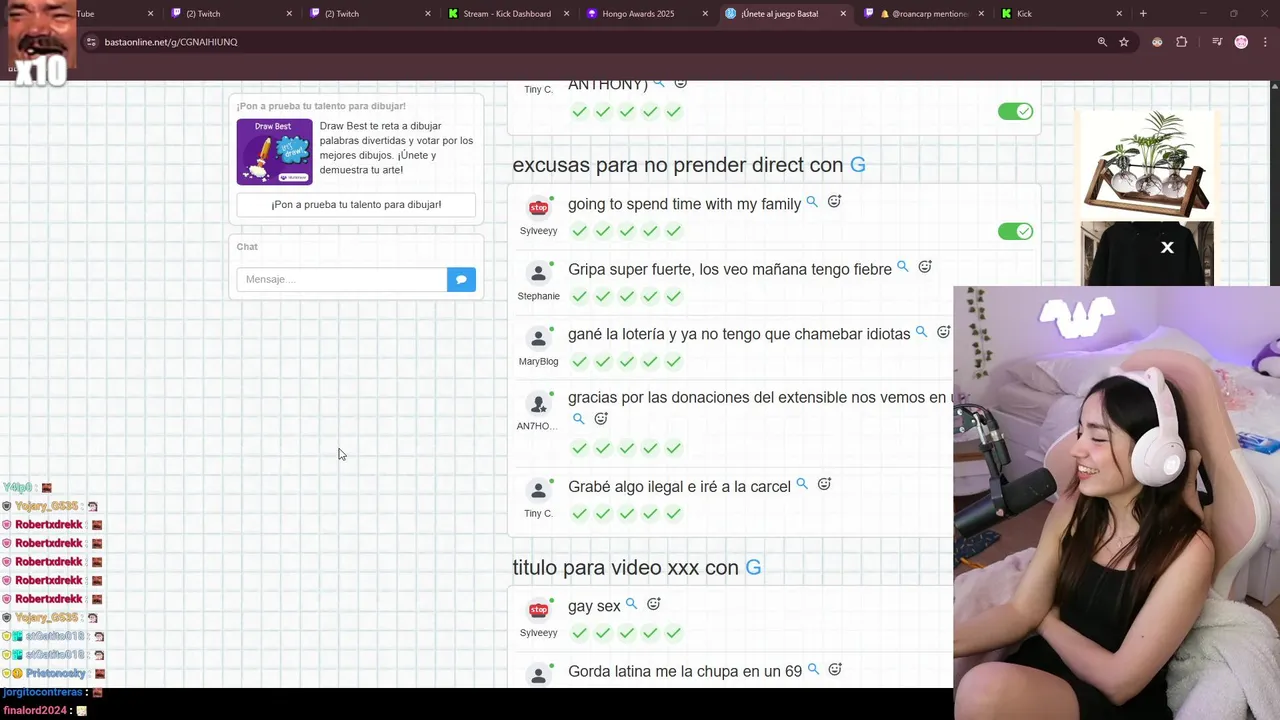Open emoji reaction beside 'gay sex' answer
The height and width of the screenshot is (720, 1280).
pos(653,604)
